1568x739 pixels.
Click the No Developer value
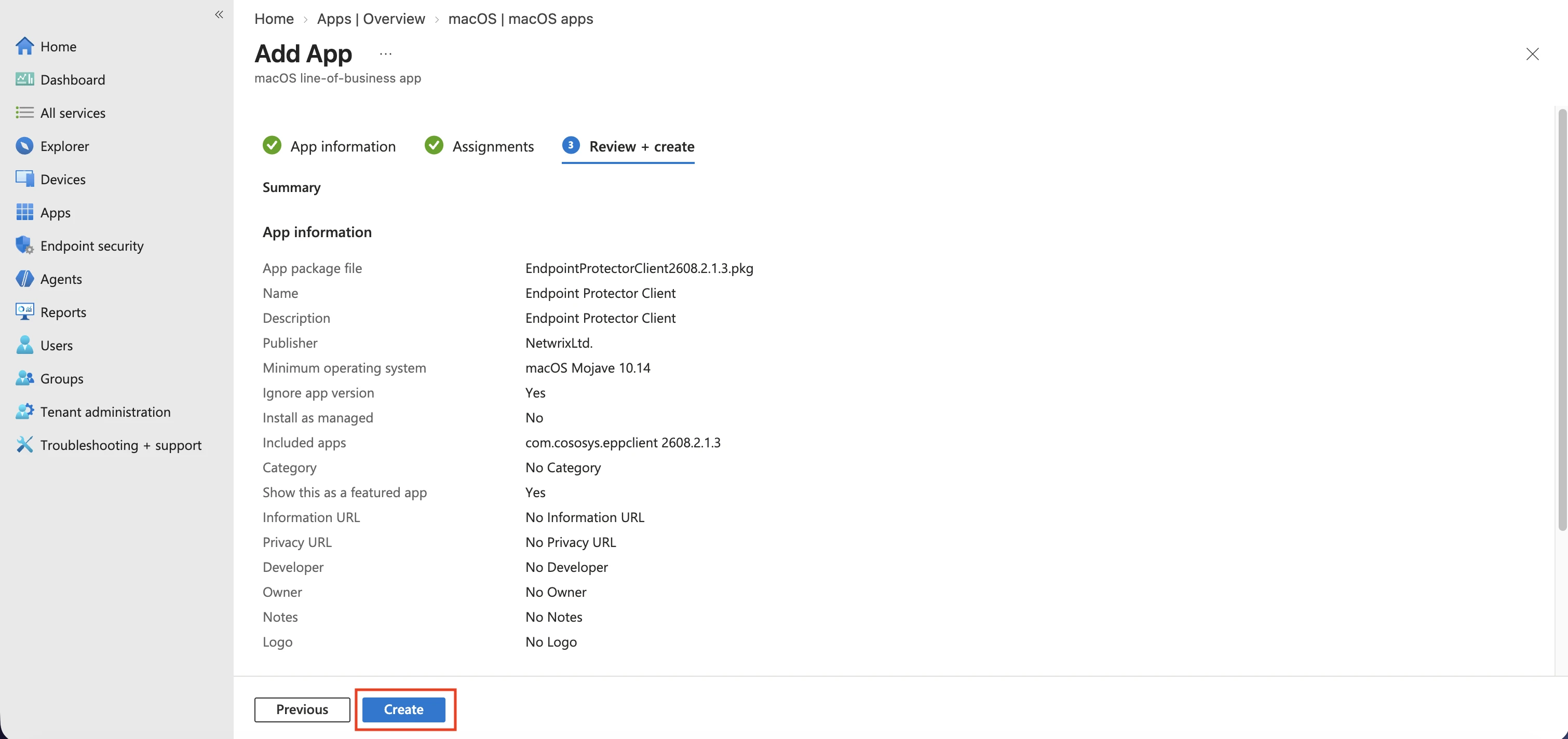point(566,567)
